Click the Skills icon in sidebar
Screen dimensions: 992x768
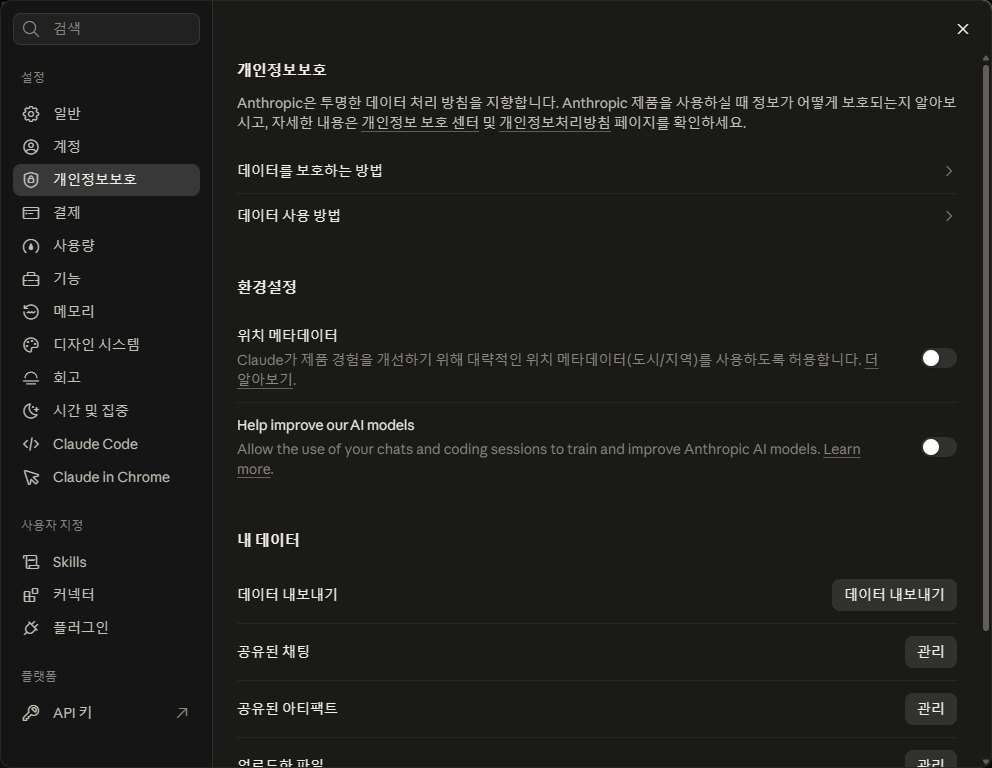coord(31,562)
